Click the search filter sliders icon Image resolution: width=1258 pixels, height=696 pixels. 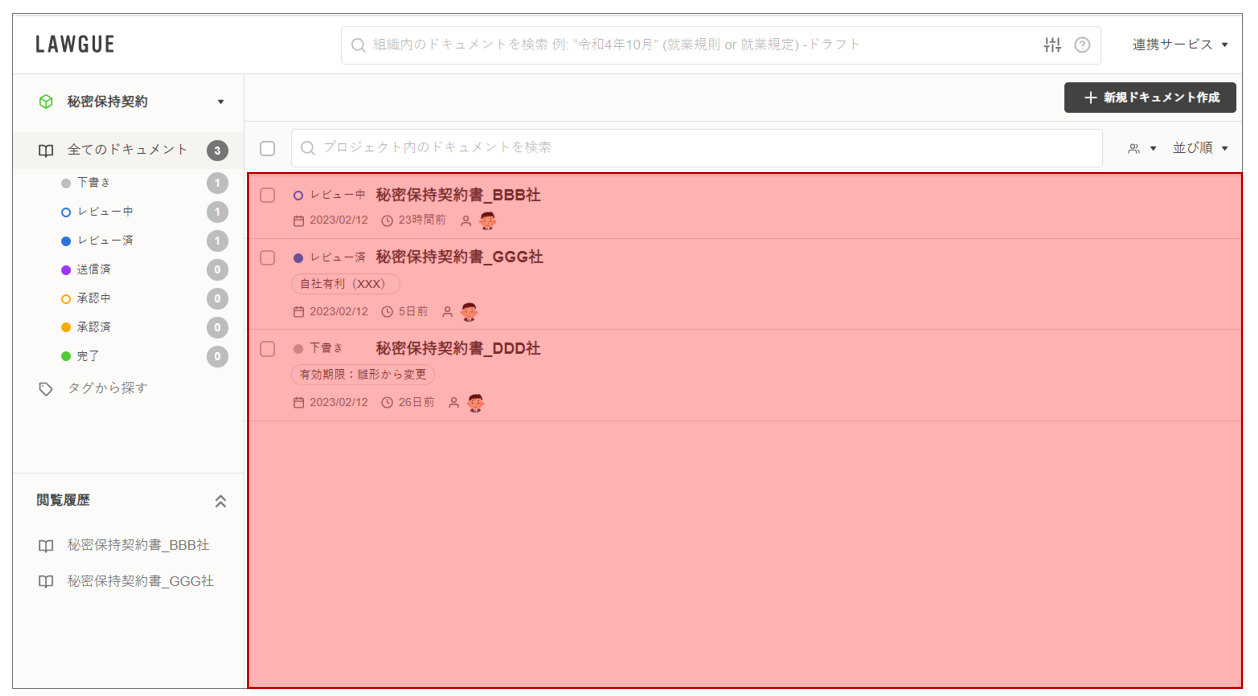1052,45
